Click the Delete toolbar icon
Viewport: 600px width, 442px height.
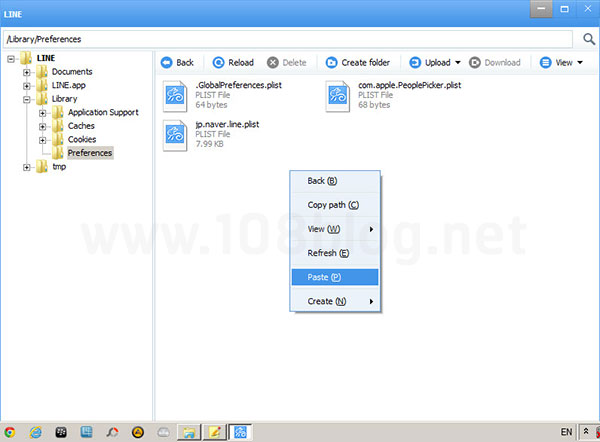click(272, 62)
